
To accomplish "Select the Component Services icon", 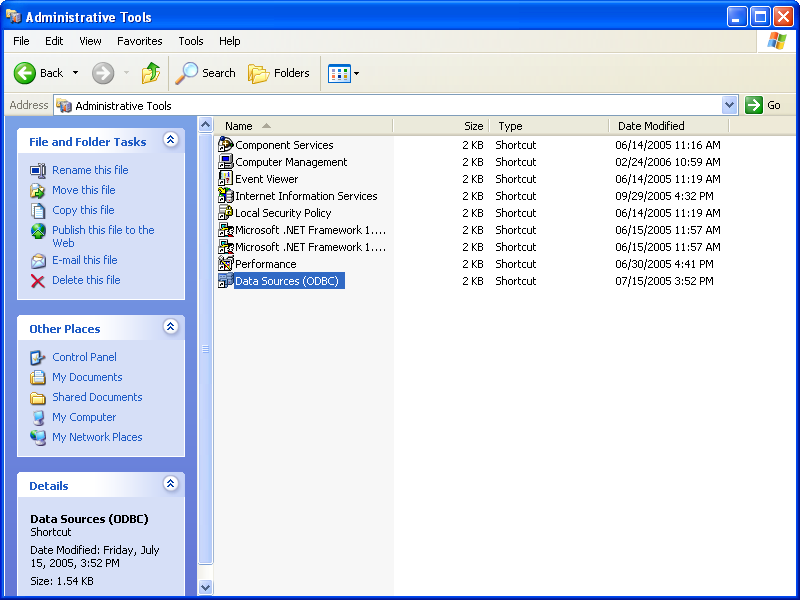I will (x=226, y=145).
